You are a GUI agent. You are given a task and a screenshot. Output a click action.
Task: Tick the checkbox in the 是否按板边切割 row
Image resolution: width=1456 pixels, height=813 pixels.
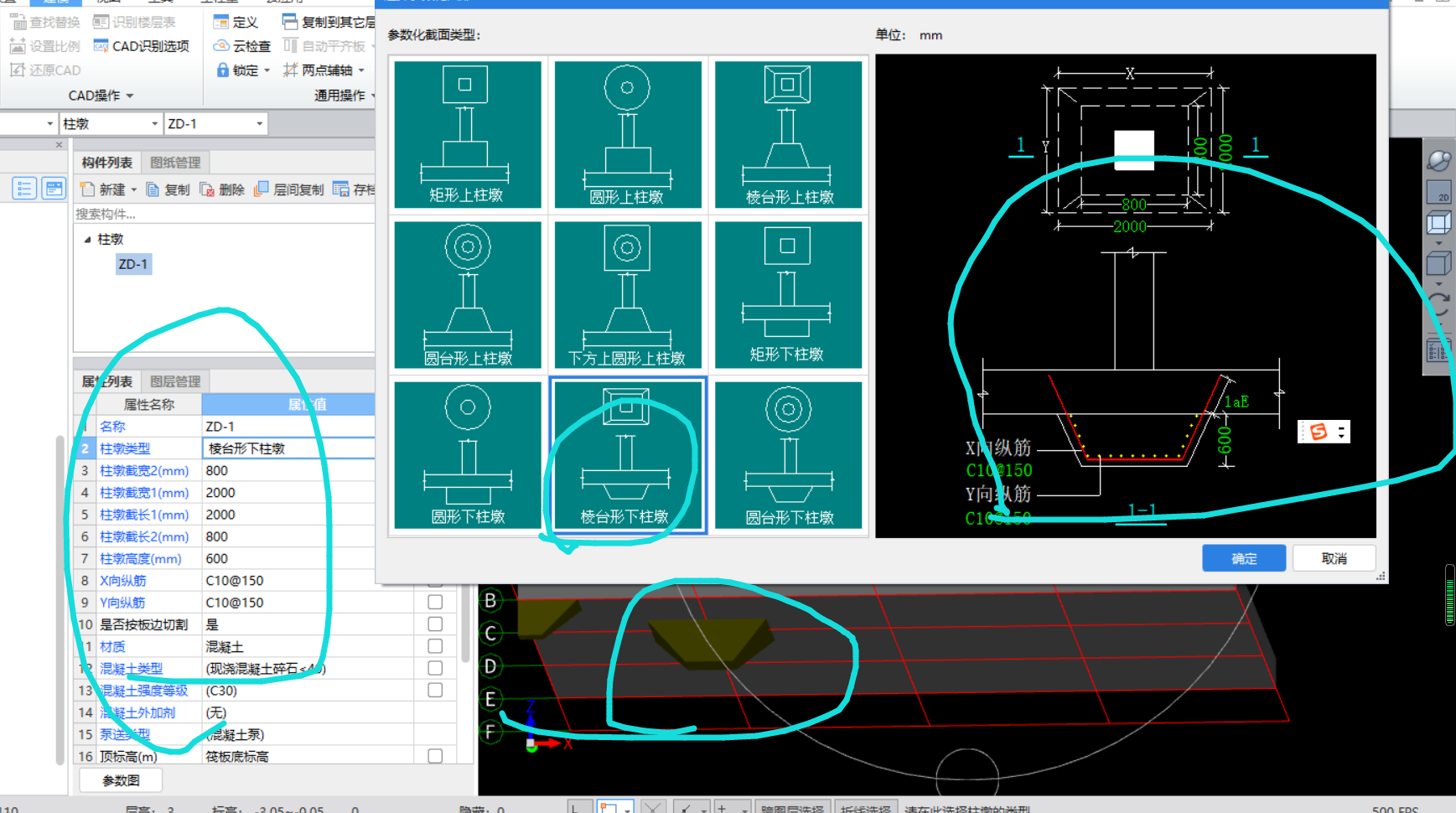coord(435,624)
